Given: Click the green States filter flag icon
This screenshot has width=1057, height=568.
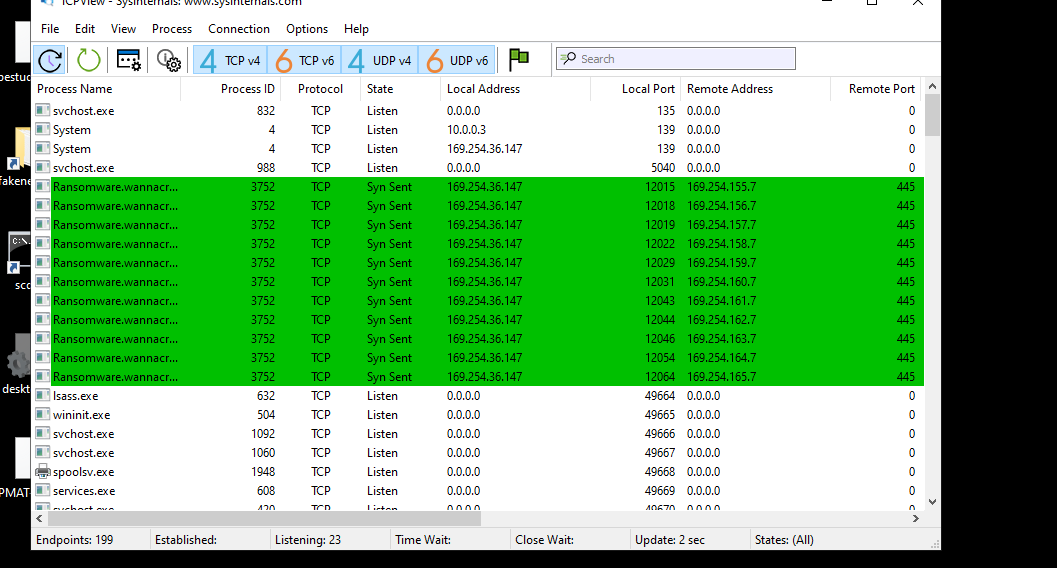Looking at the screenshot, I should click(x=518, y=59).
